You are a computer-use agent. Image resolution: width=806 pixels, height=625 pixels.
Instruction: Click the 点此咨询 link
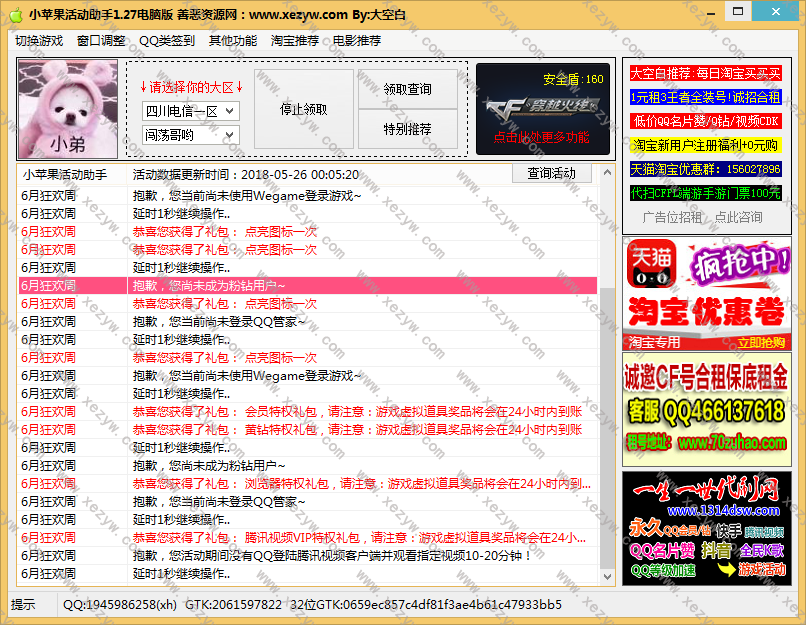click(x=738, y=217)
